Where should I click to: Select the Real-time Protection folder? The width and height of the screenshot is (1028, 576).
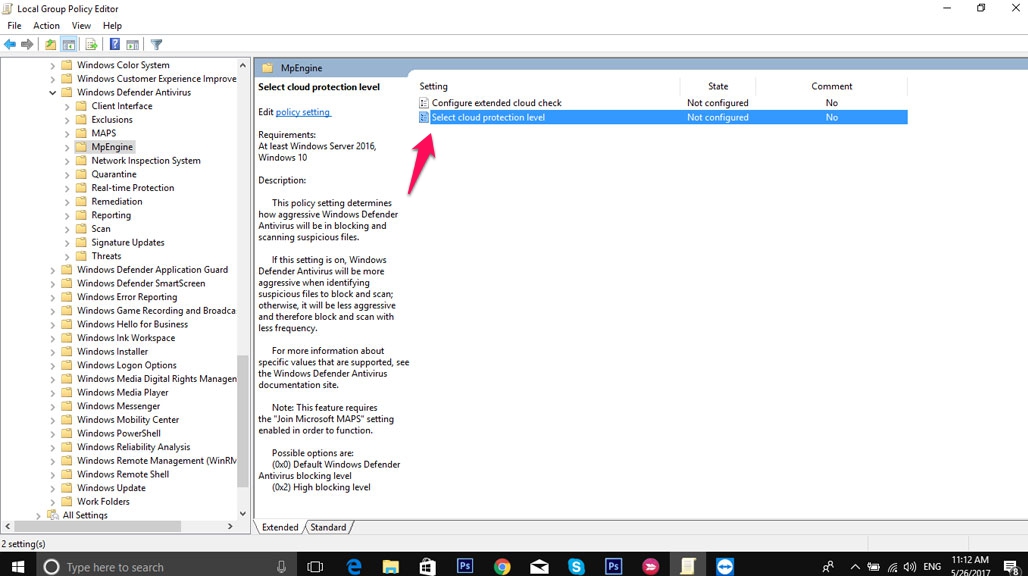point(132,187)
